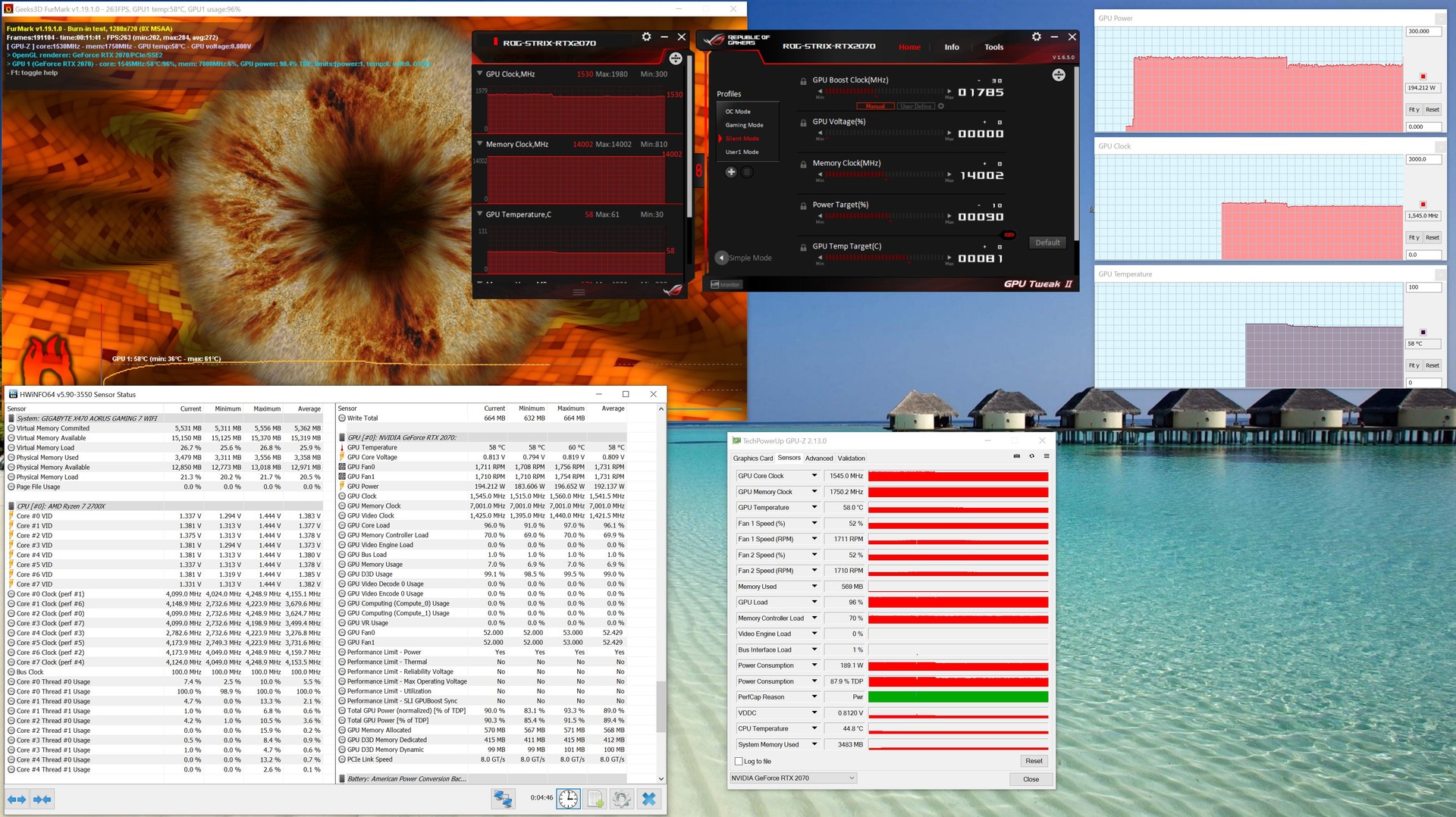
Task: Toggle GPU Boost Clock lock icon
Action: [803, 81]
